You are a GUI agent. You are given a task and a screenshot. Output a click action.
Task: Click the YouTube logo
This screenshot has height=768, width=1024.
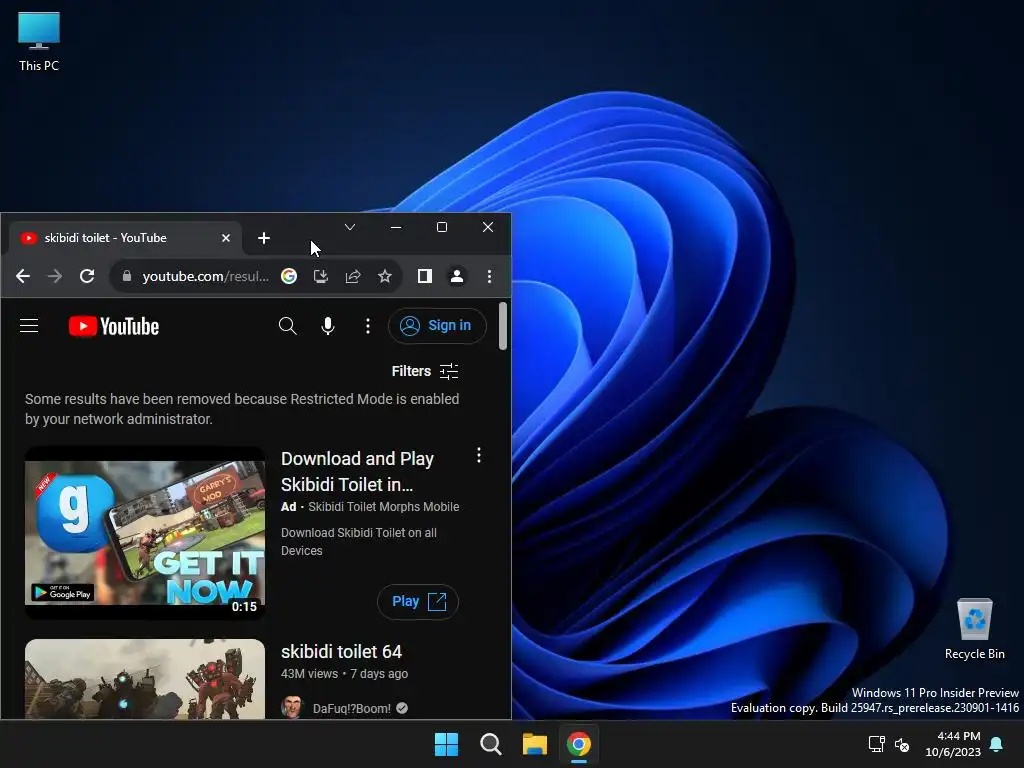pyautogui.click(x=114, y=326)
